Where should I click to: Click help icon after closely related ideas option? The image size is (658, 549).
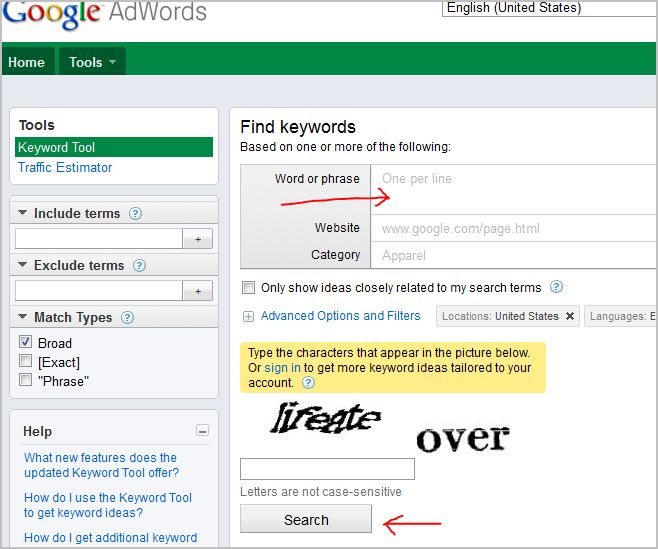[x=556, y=287]
